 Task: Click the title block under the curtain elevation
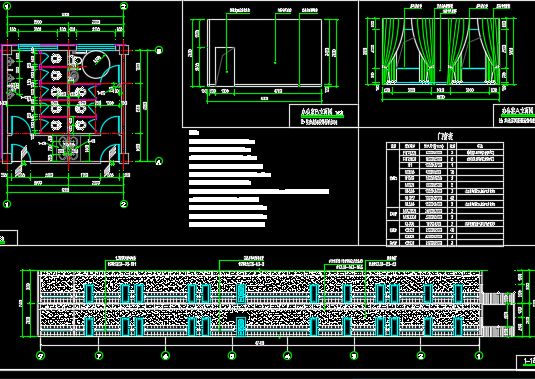coord(514,116)
